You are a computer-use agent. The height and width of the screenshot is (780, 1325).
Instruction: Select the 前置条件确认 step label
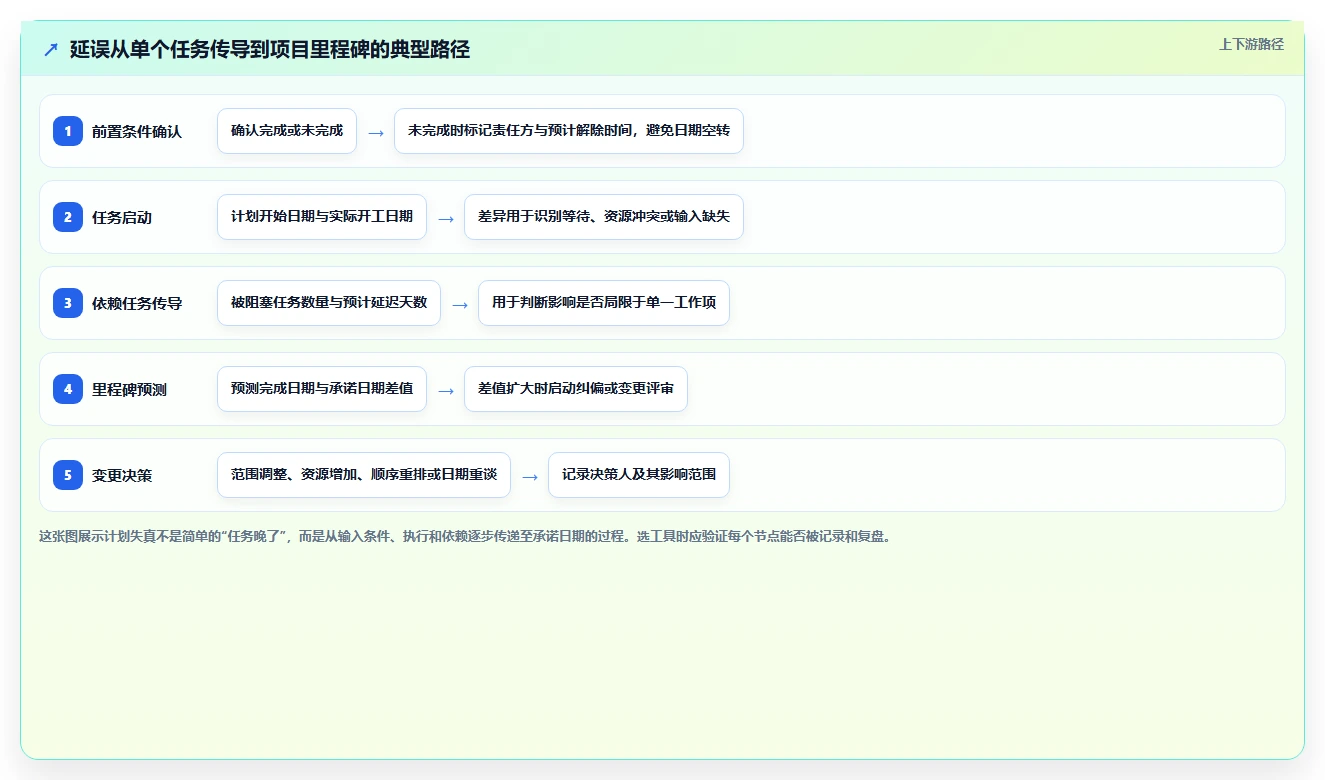point(137,131)
